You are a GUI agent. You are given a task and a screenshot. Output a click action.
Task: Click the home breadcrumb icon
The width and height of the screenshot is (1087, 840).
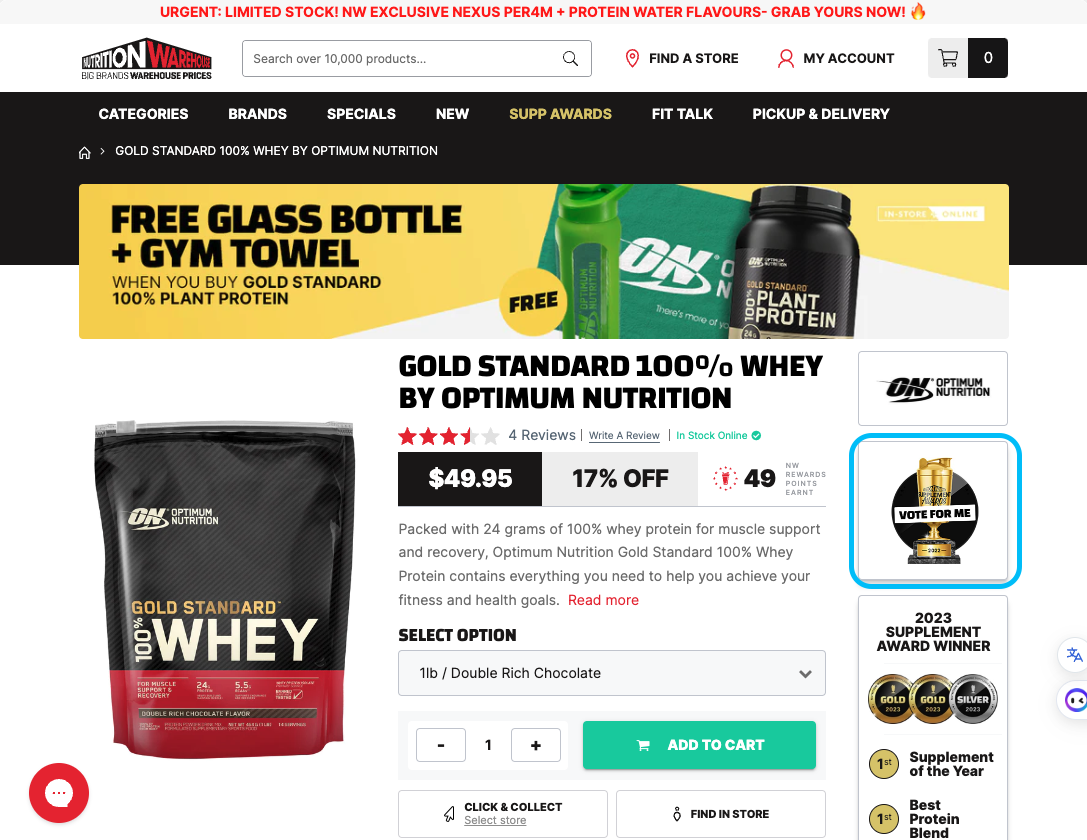click(85, 152)
